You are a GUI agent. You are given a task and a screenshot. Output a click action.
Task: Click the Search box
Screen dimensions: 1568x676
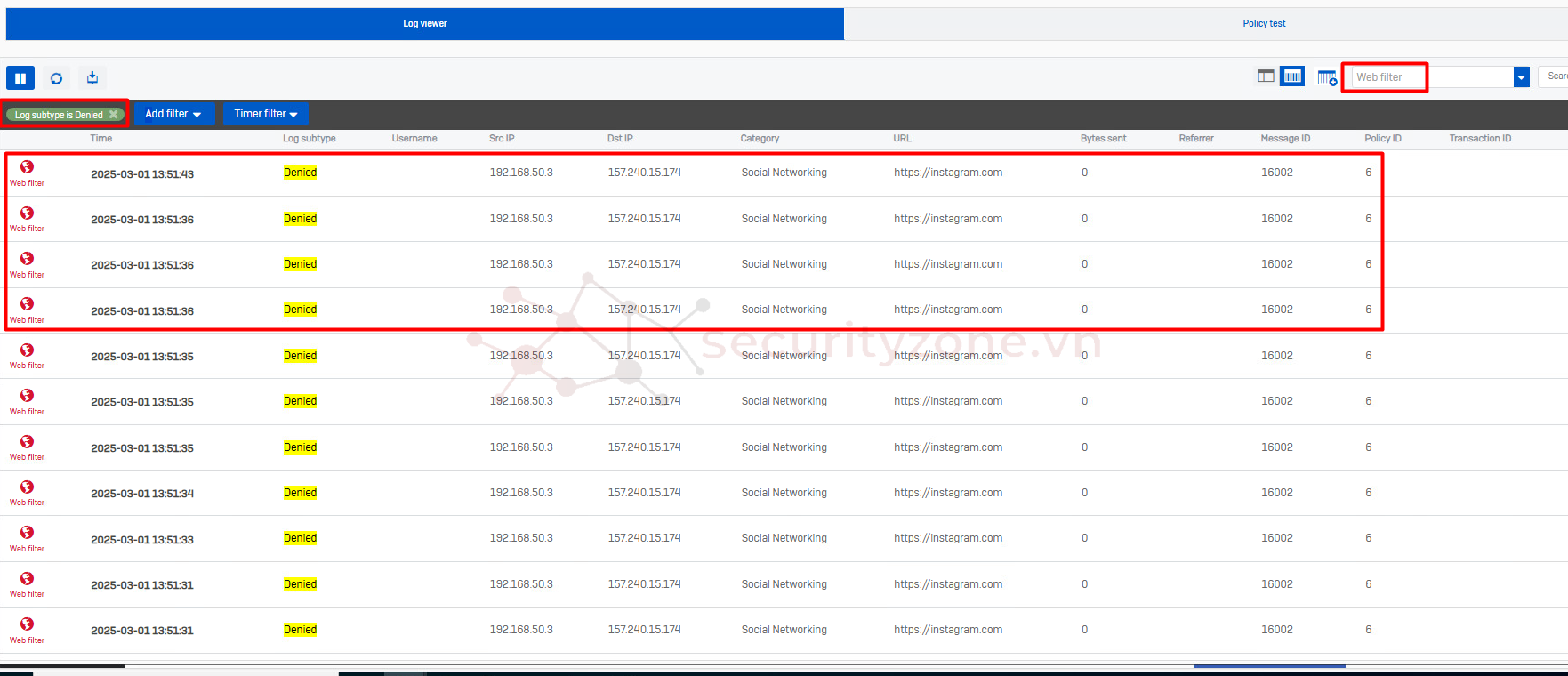tap(1553, 76)
